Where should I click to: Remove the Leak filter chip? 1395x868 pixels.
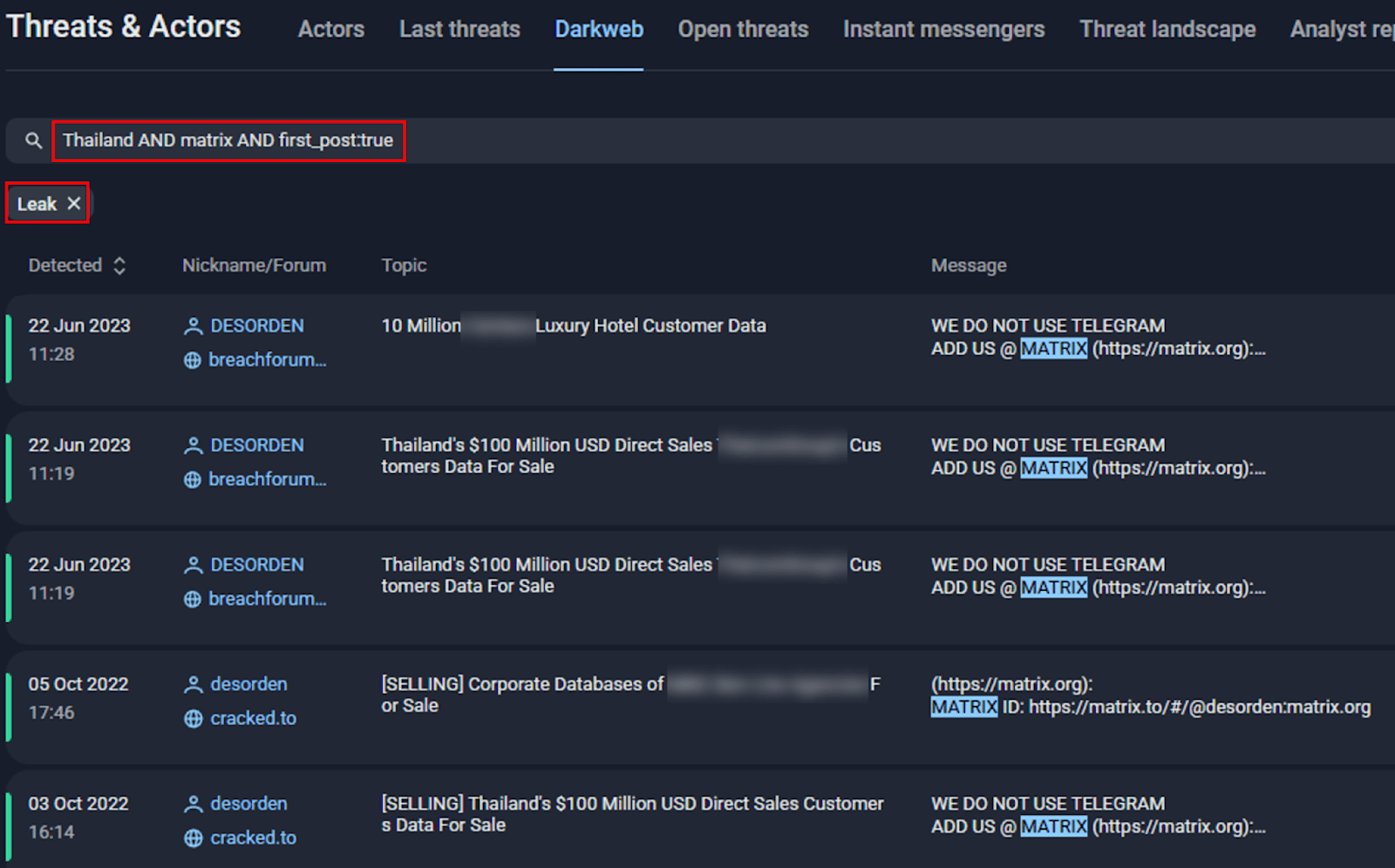click(x=75, y=203)
